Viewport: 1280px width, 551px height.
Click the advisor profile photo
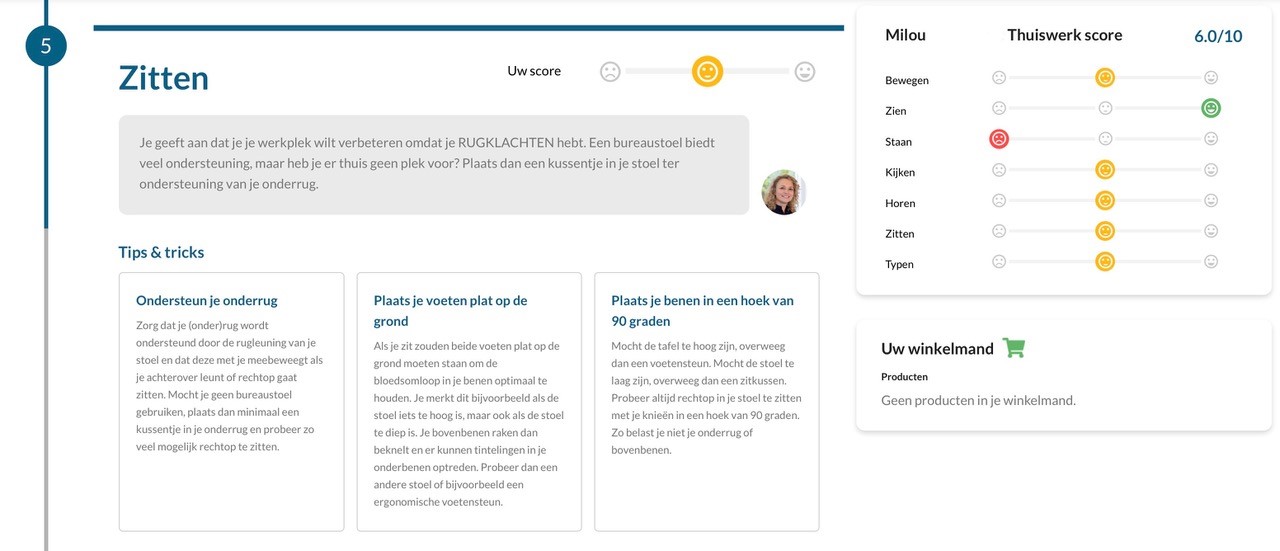click(782, 192)
